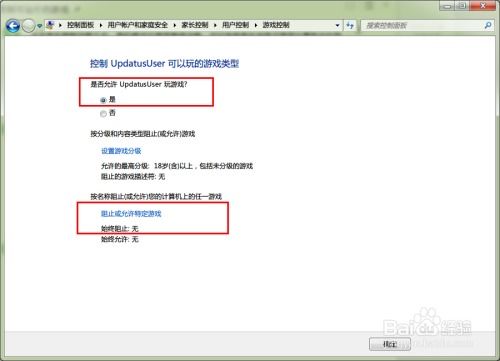Select the 否 radio button
This screenshot has height=361, width=500.
tap(103, 114)
